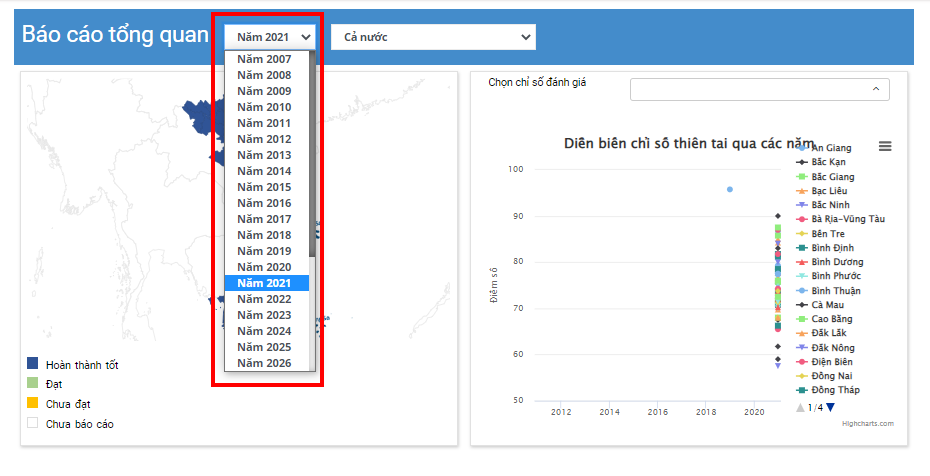The height and width of the screenshot is (476, 930).
Task: Open the Highcharts.com credits link
Action: pos(867,424)
